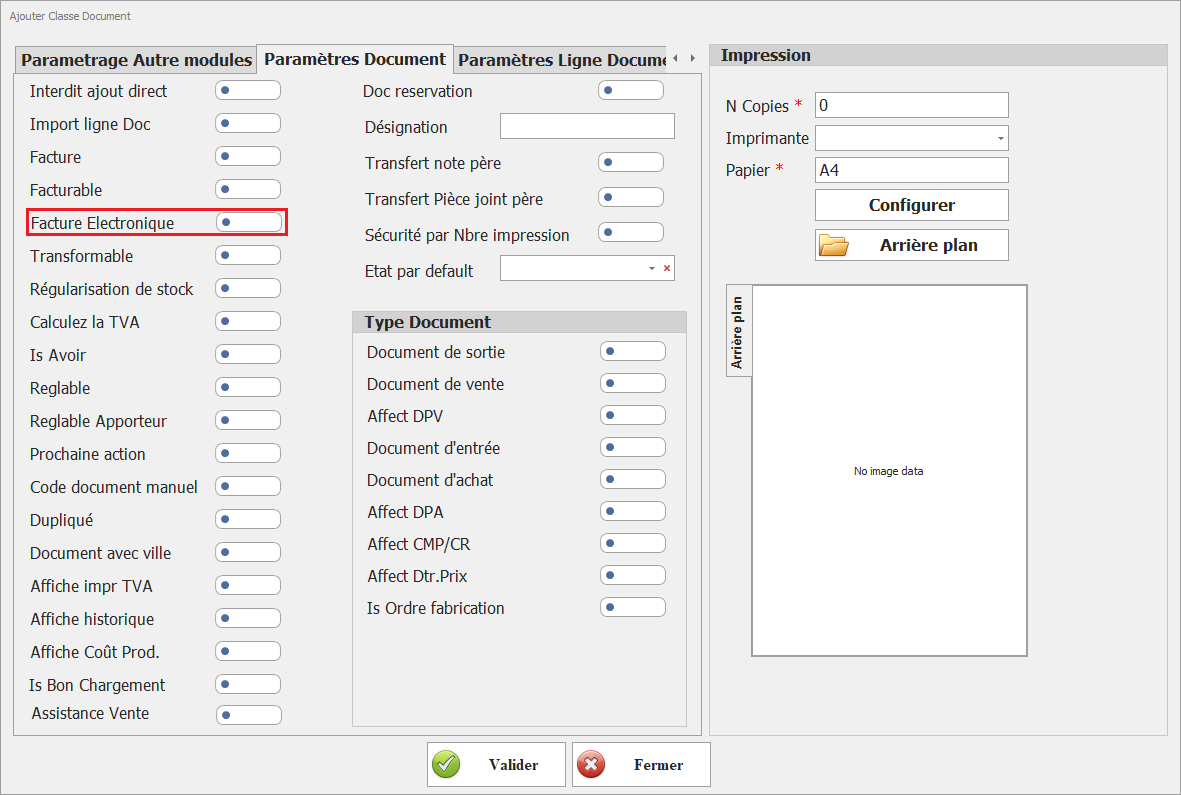
Task: Click the Désignation text field
Action: 587,126
